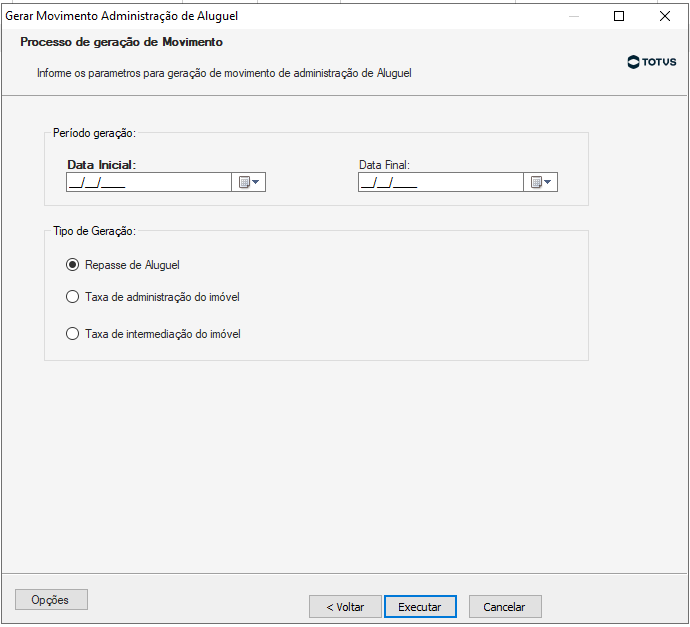Focus the Data Final date field
690x627 pixels.
point(440,182)
